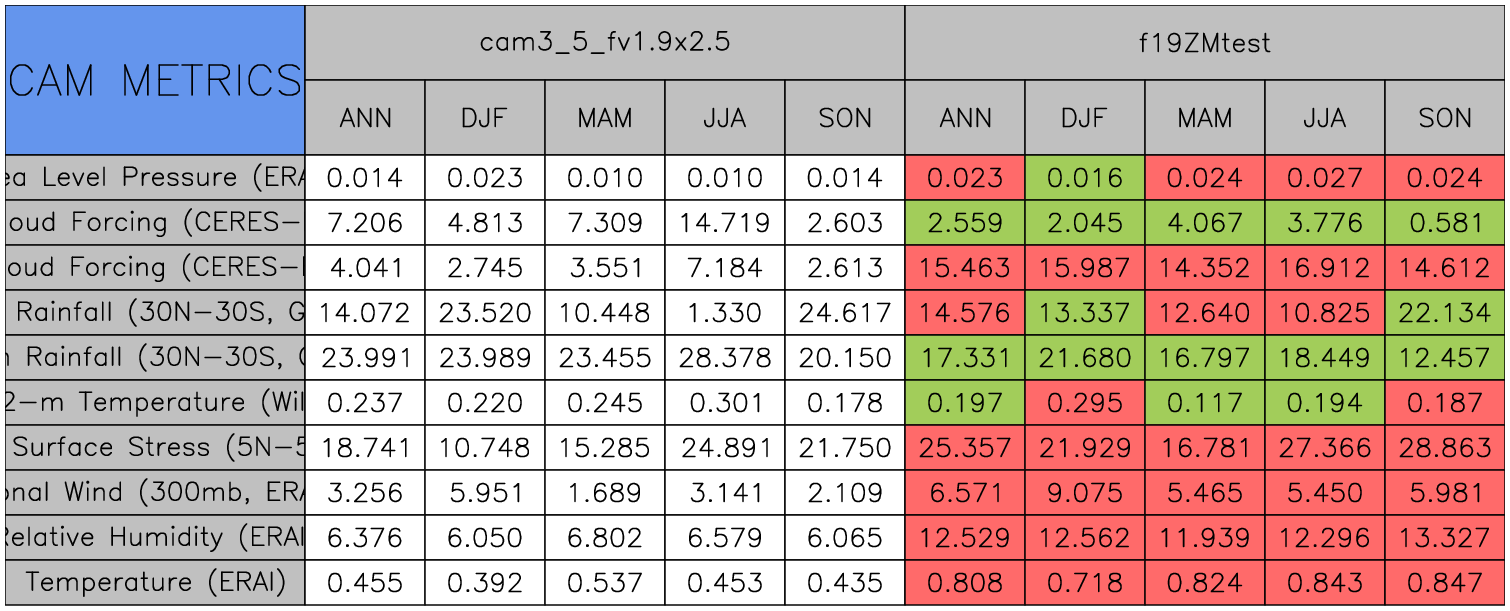Click the Zonal Wind row label
Screen dimensions: 1510x611
154,492
